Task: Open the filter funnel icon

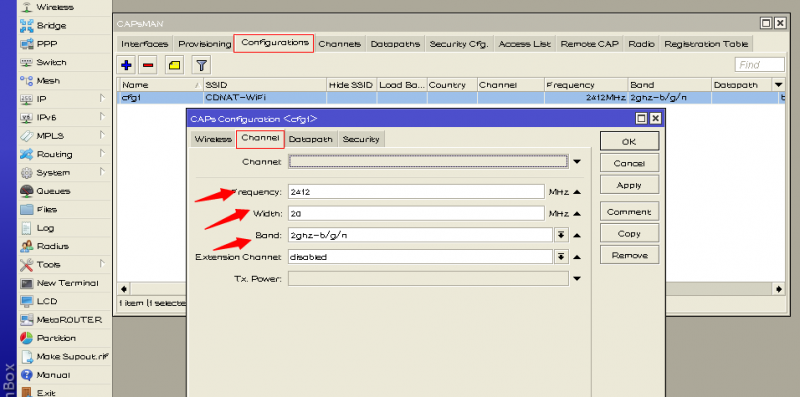Action: tap(202, 65)
